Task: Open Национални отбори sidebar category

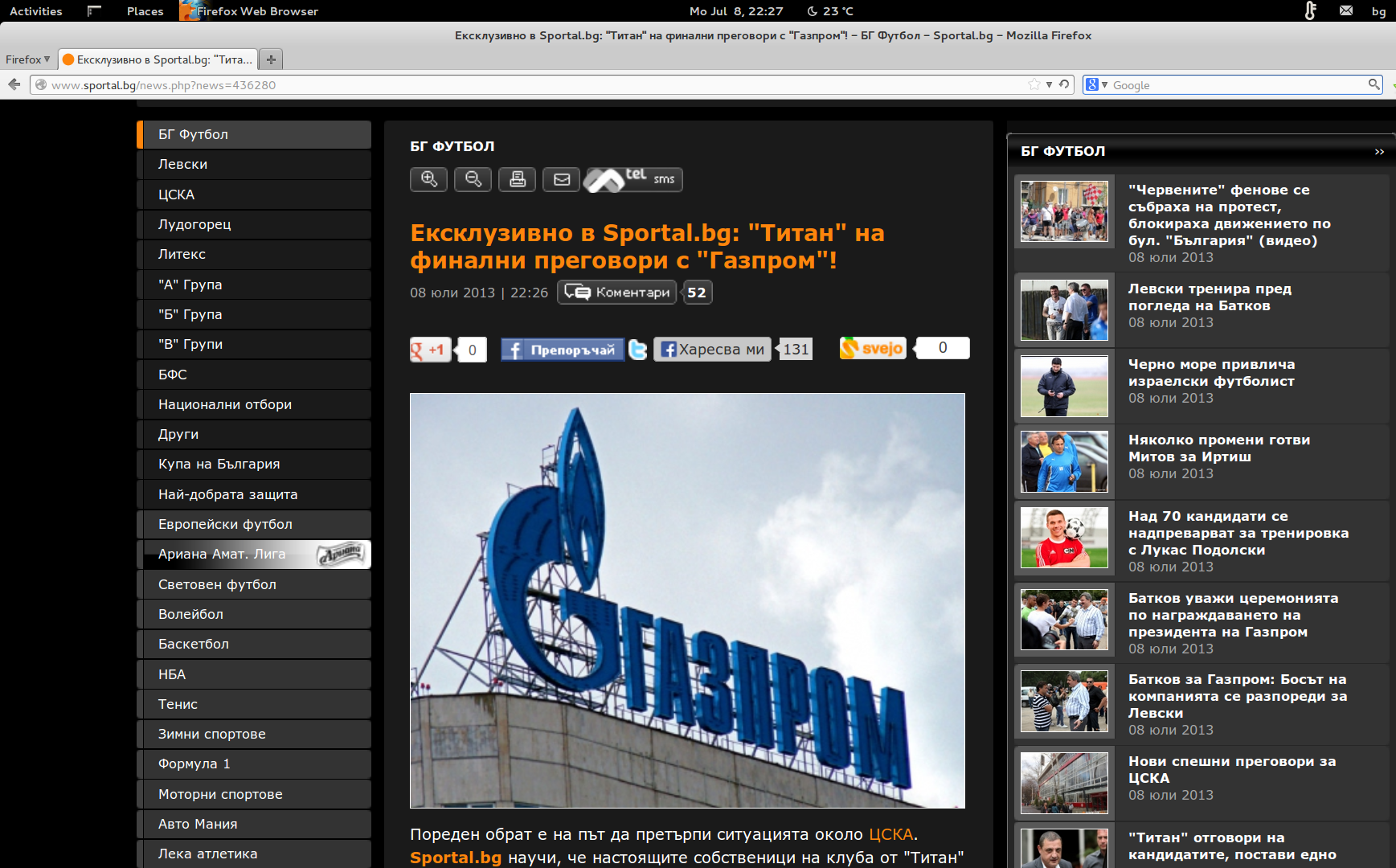Action: (x=254, y=404)
